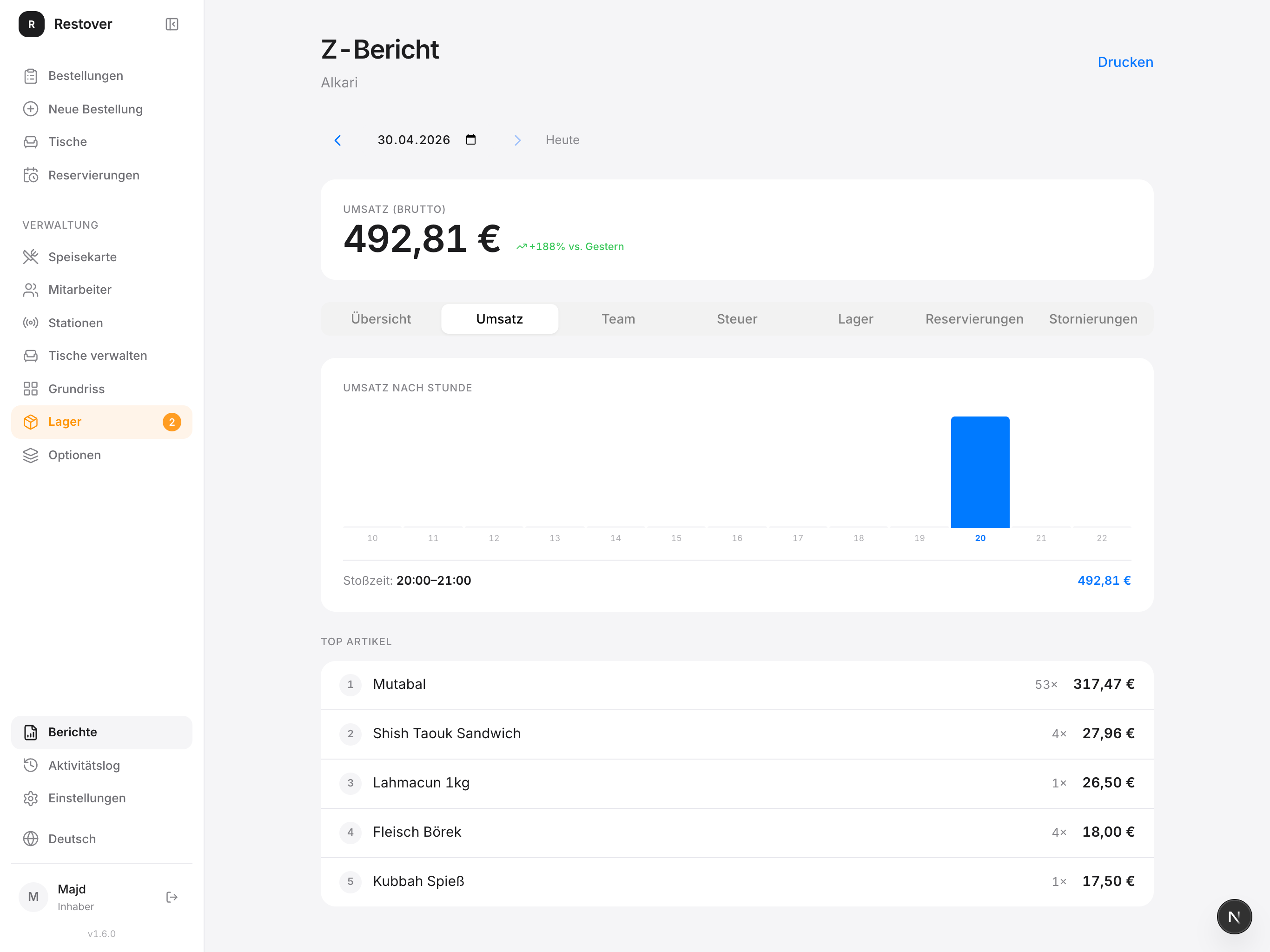Image resolution: width=1270 pixels, height=952 pixels.
Task: Switch to the Lager report tab
Action: (x=855, y=319)
